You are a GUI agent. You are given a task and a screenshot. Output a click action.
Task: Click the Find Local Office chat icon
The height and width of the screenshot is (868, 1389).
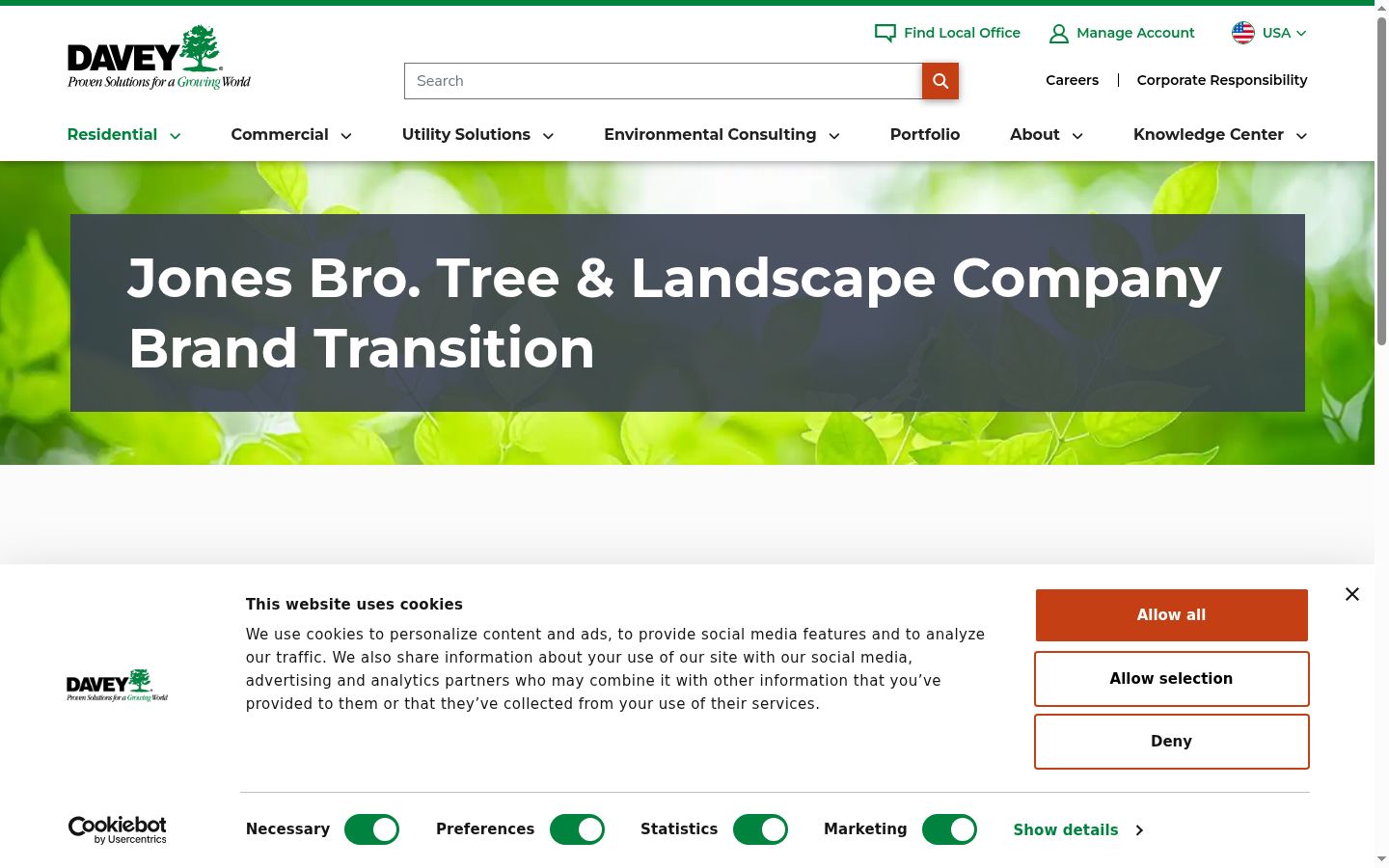point(885,33)
